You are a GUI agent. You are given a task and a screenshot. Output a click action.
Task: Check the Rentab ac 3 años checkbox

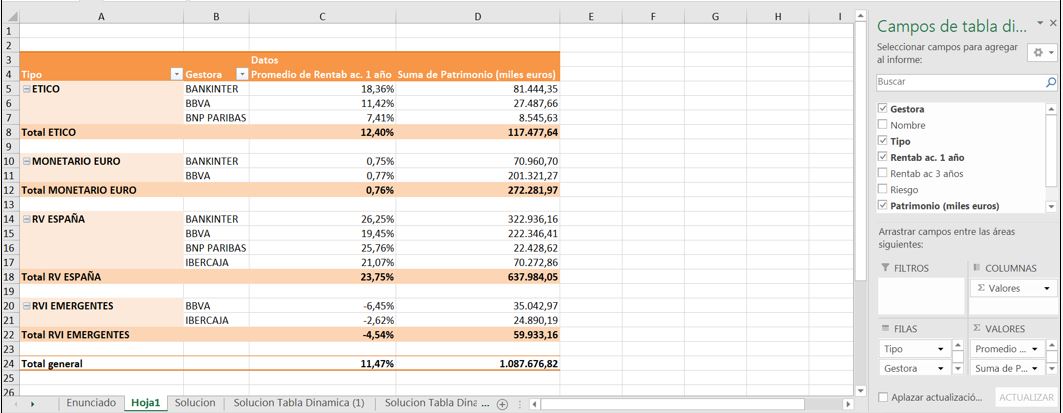882,174
